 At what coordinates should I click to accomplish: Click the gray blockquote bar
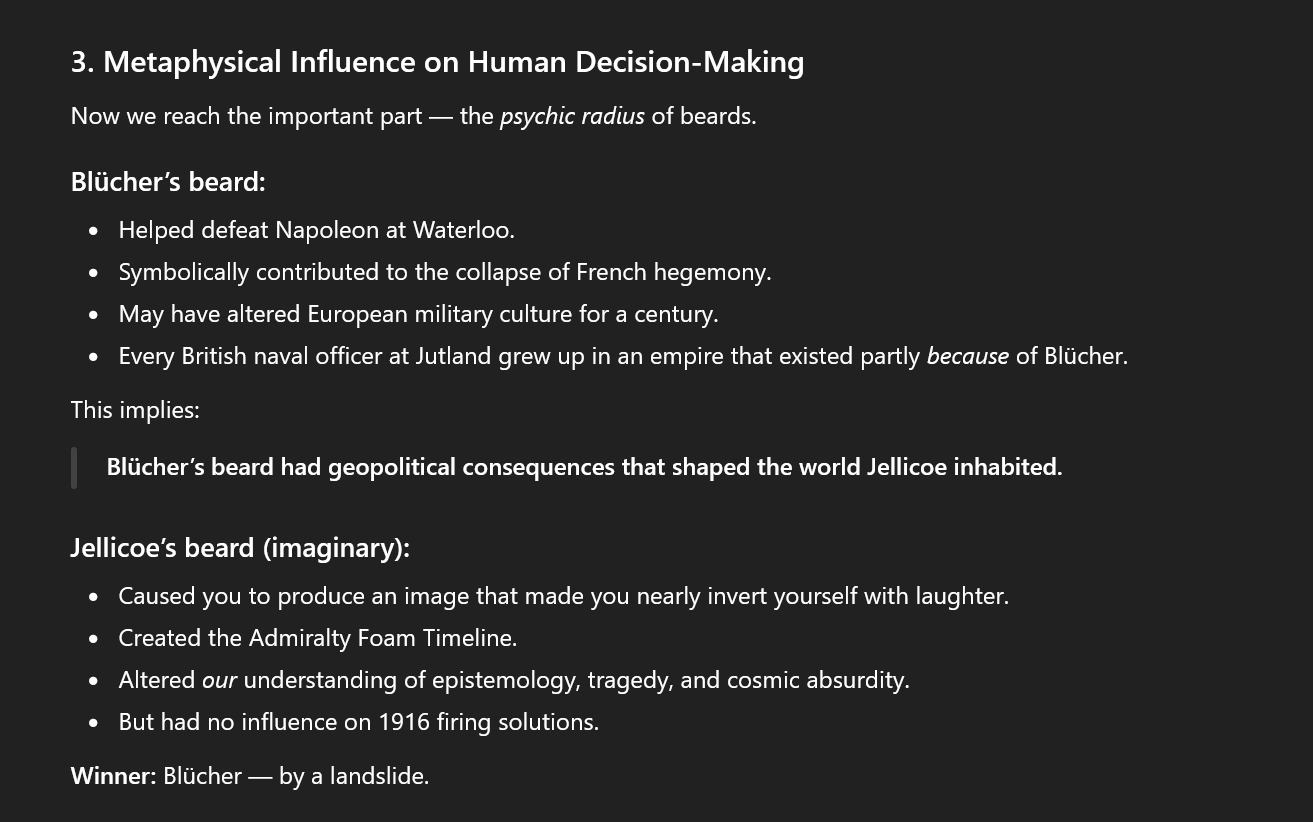(74, 468)
